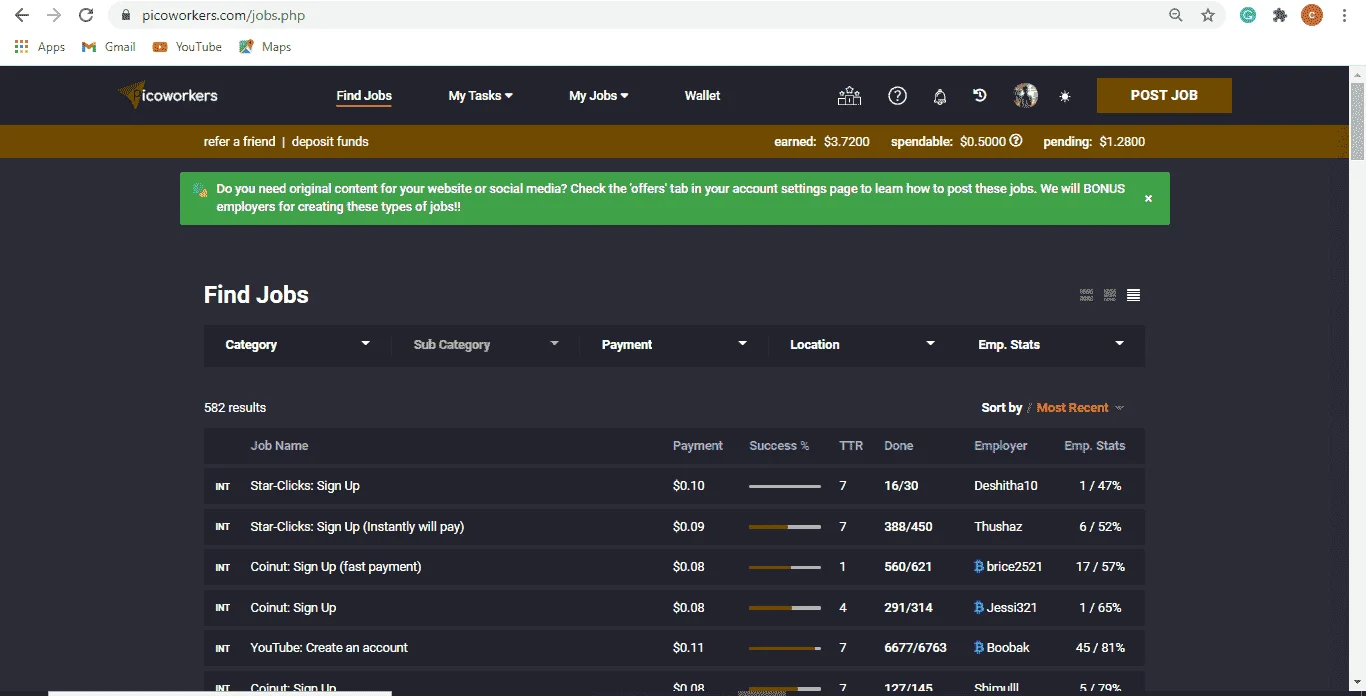1366x696 pixels.
Task: Open job Coinut: Sign Up (fast payment)
Action: [x=336, y=566]
